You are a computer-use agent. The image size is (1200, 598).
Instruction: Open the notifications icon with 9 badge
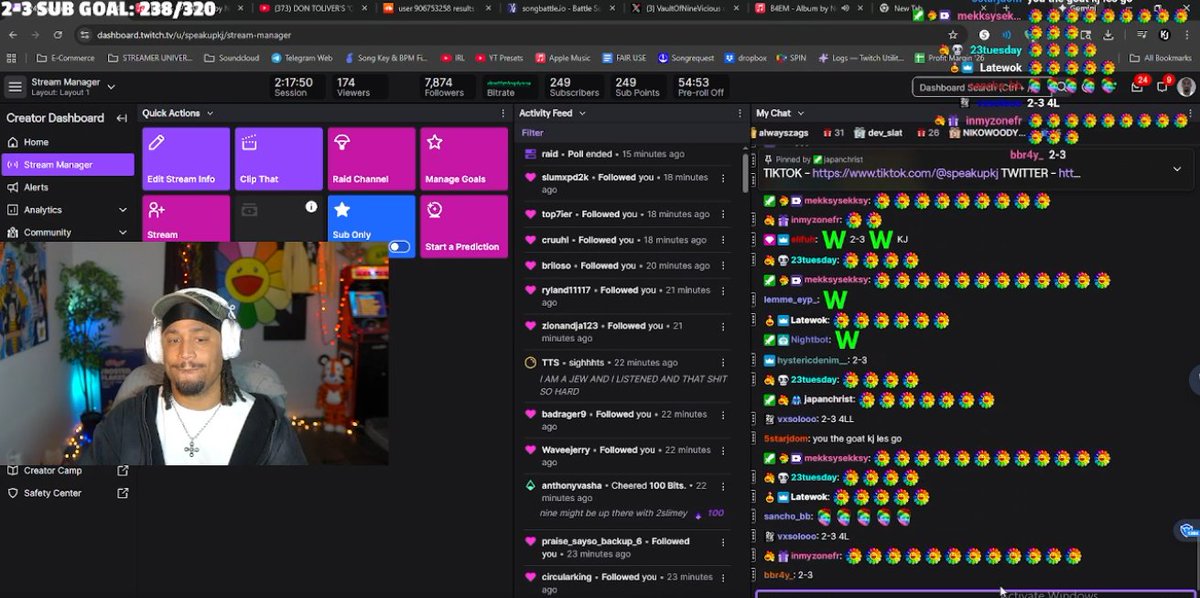point(1163,87)
